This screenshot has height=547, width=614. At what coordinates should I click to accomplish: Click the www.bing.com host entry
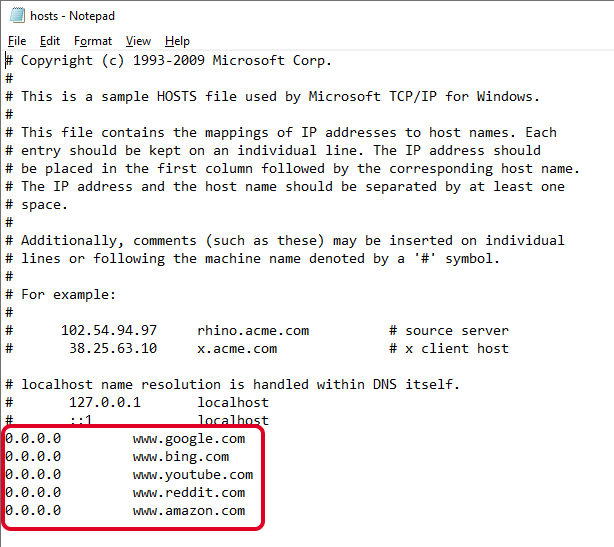point(180,456)
